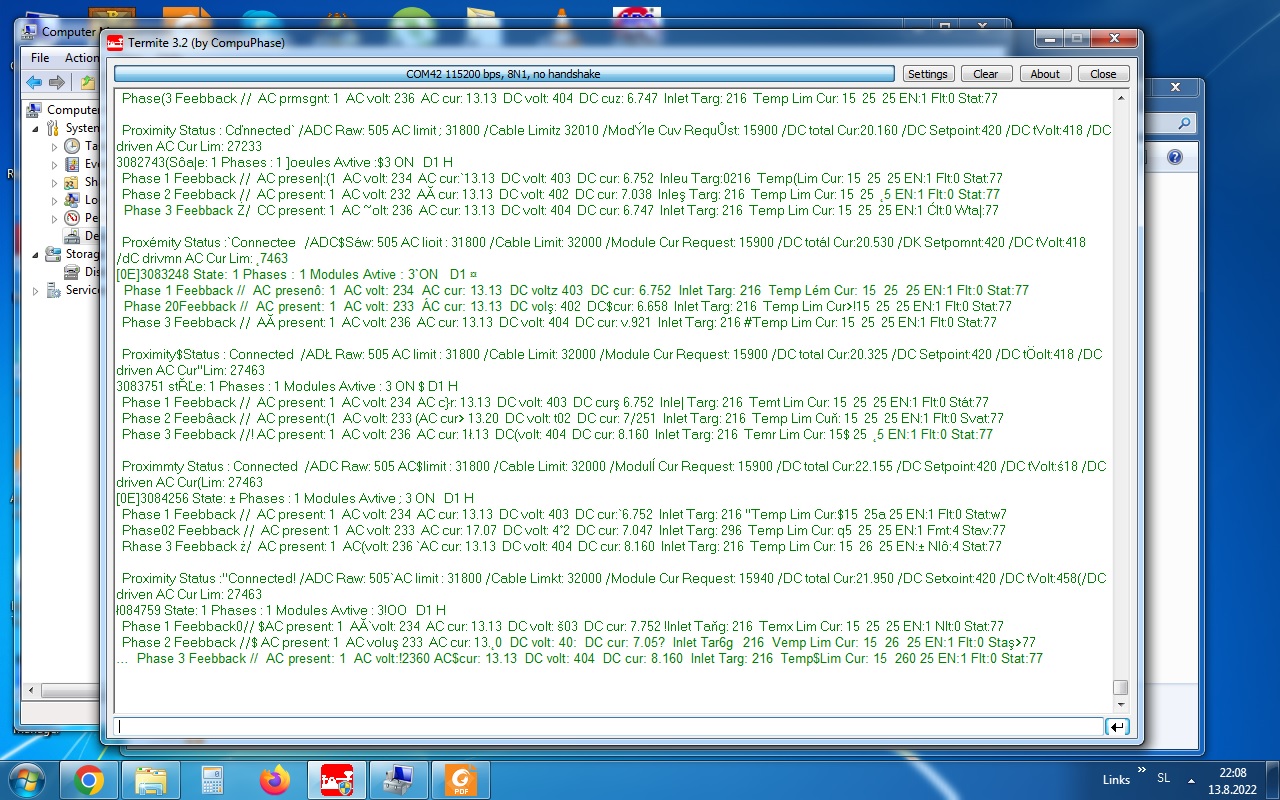
Task: Open the Action menu in Computer Management
Action: [x=81, y=58]
